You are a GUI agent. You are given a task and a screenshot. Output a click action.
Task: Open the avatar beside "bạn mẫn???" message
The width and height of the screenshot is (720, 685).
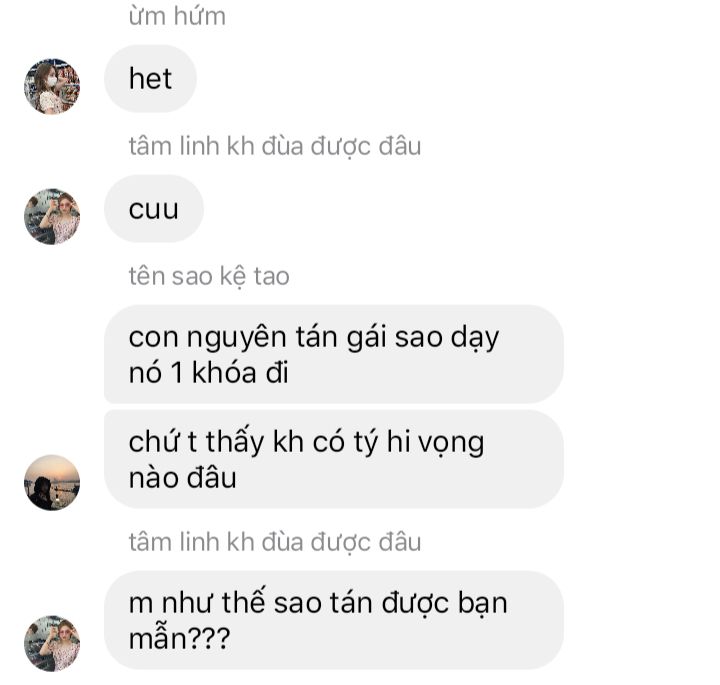[x=52, y=643]
